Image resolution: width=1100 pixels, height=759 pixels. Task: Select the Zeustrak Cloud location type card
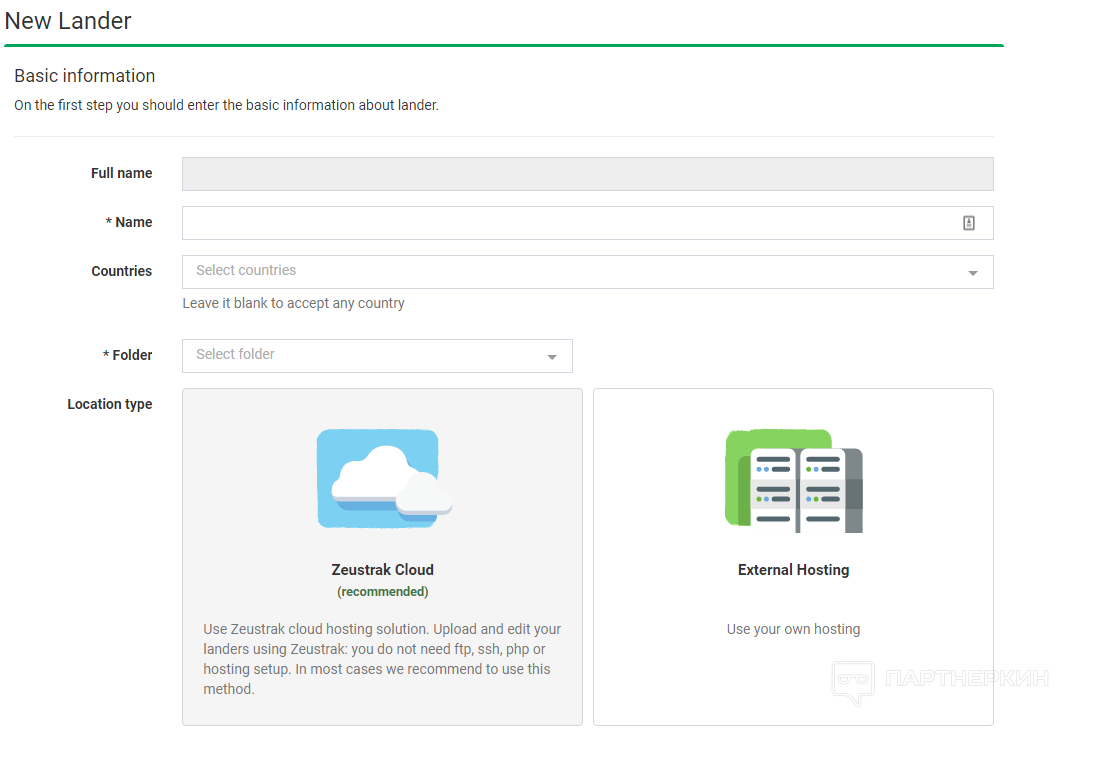click(x=382, y=557)
